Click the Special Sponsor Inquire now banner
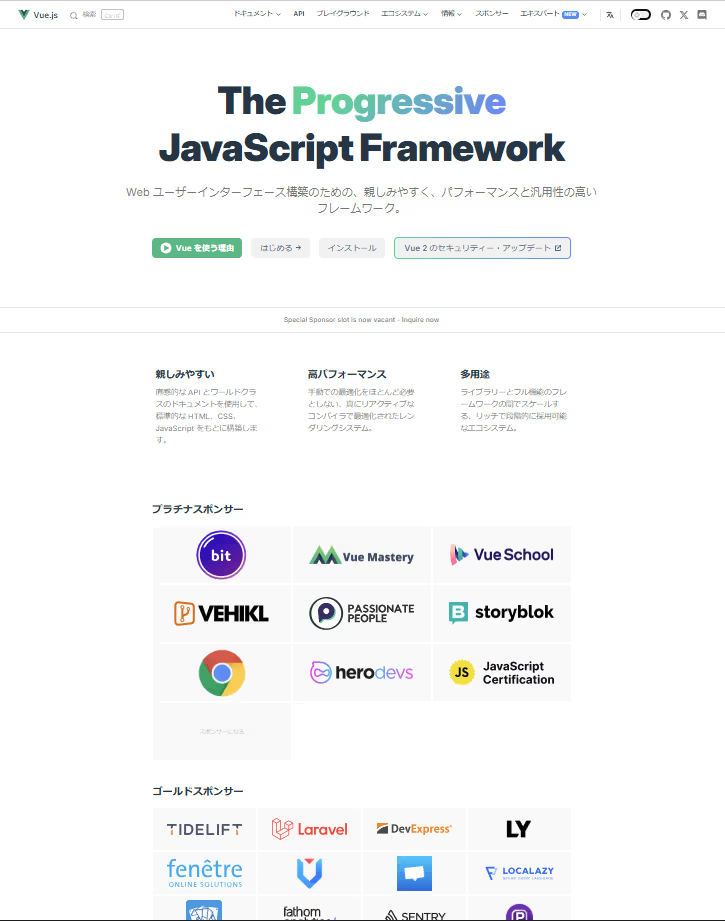Viewport: 725px width, 921px height. (x=362, y=320)
